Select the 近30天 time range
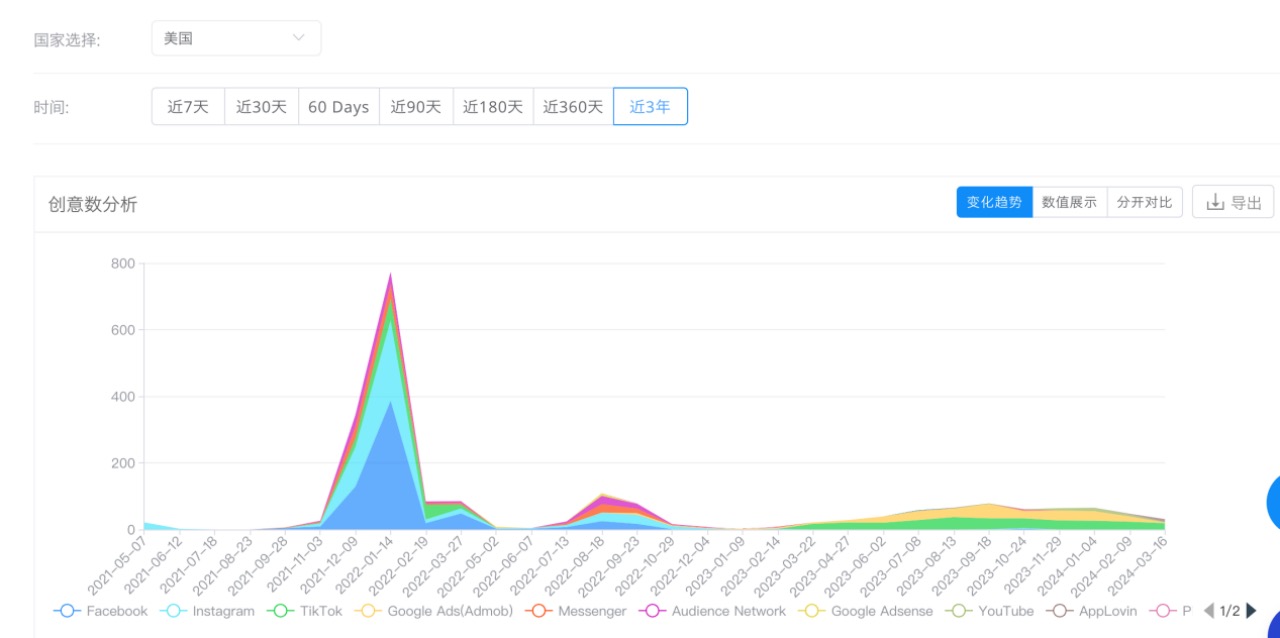Image resolution: width=1280 pixels, height=638 pixels. pyautogui.click(x=261, y=107)
